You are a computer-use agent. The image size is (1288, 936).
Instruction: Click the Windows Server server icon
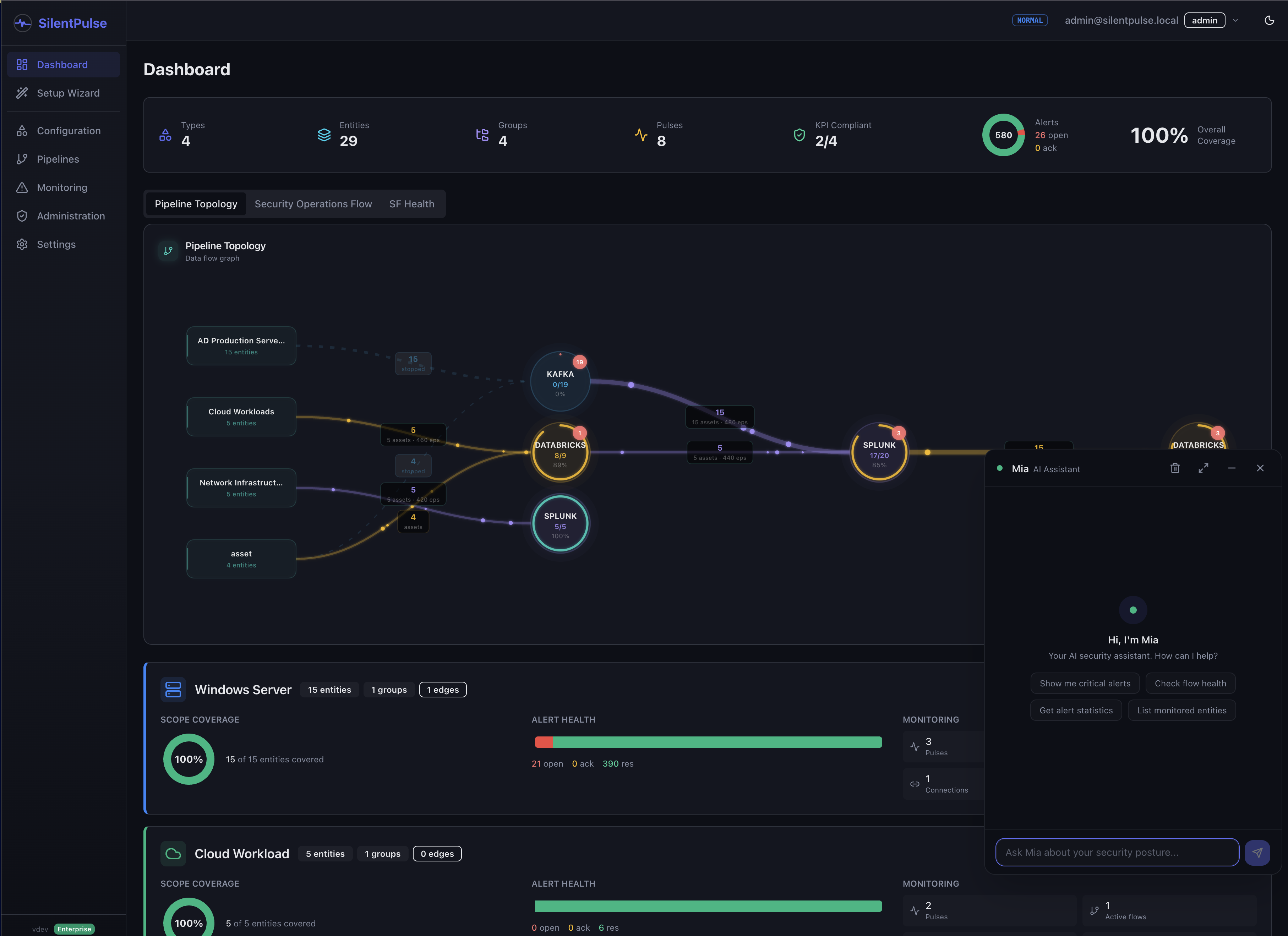click(x=173, y=690)
